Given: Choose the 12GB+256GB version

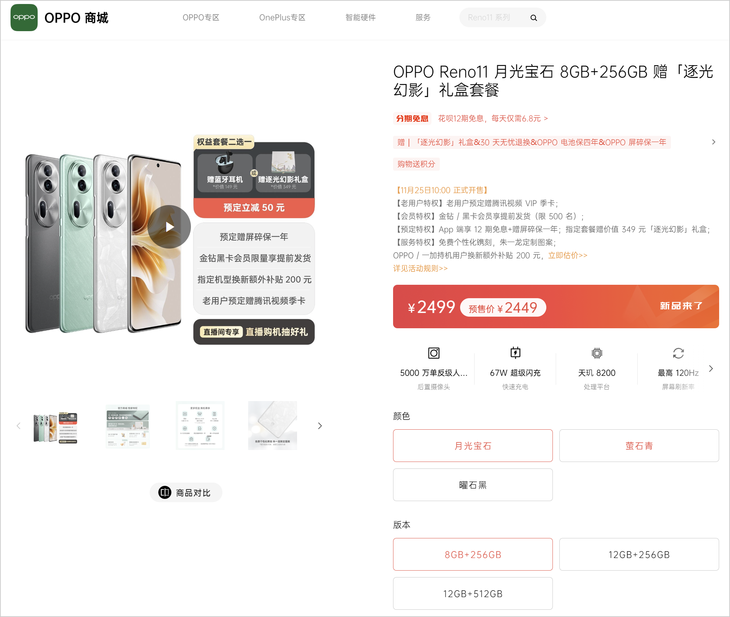Looking at the screenshot, I should pos(639,555).
